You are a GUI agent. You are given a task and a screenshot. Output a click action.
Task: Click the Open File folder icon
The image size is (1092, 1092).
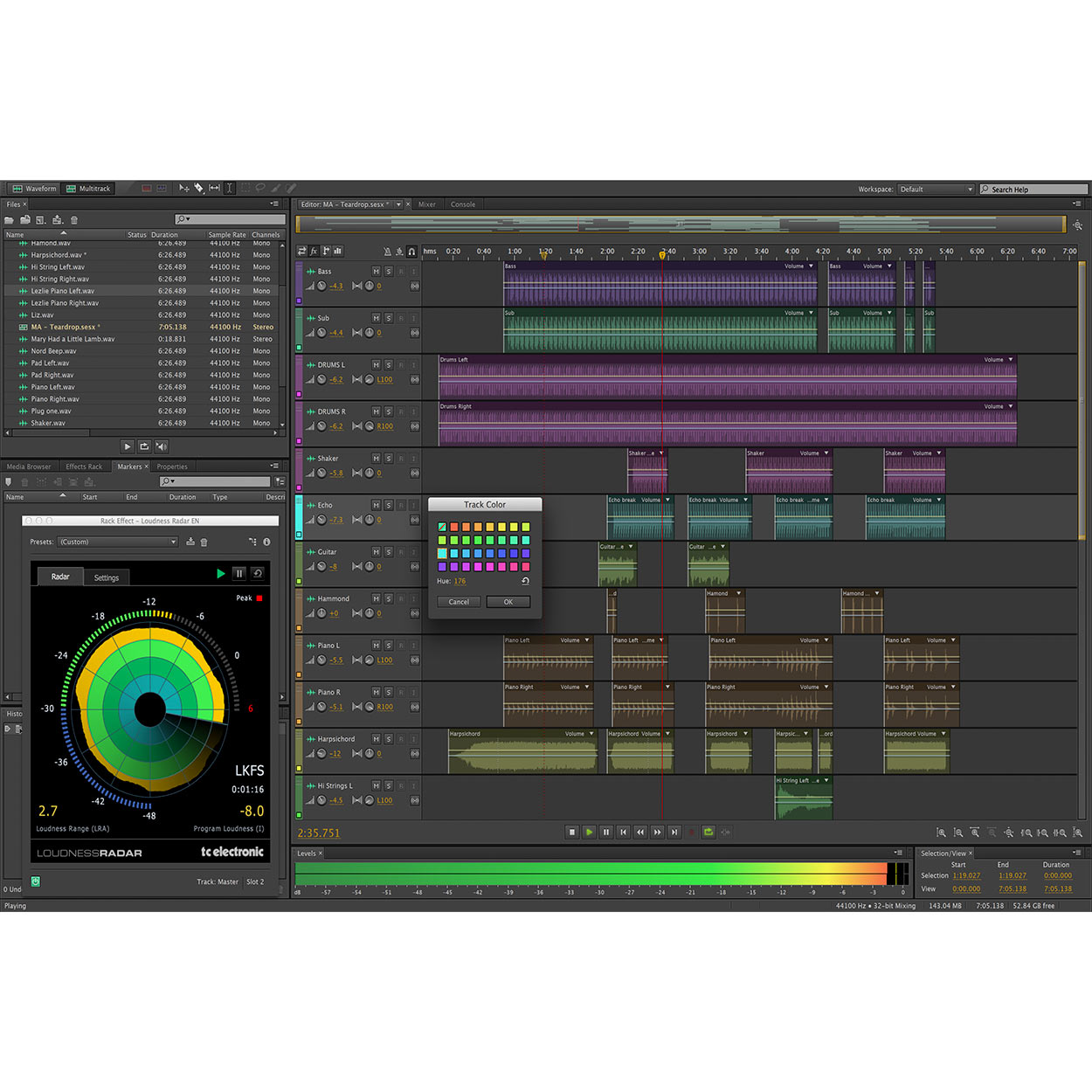(9, 220)
